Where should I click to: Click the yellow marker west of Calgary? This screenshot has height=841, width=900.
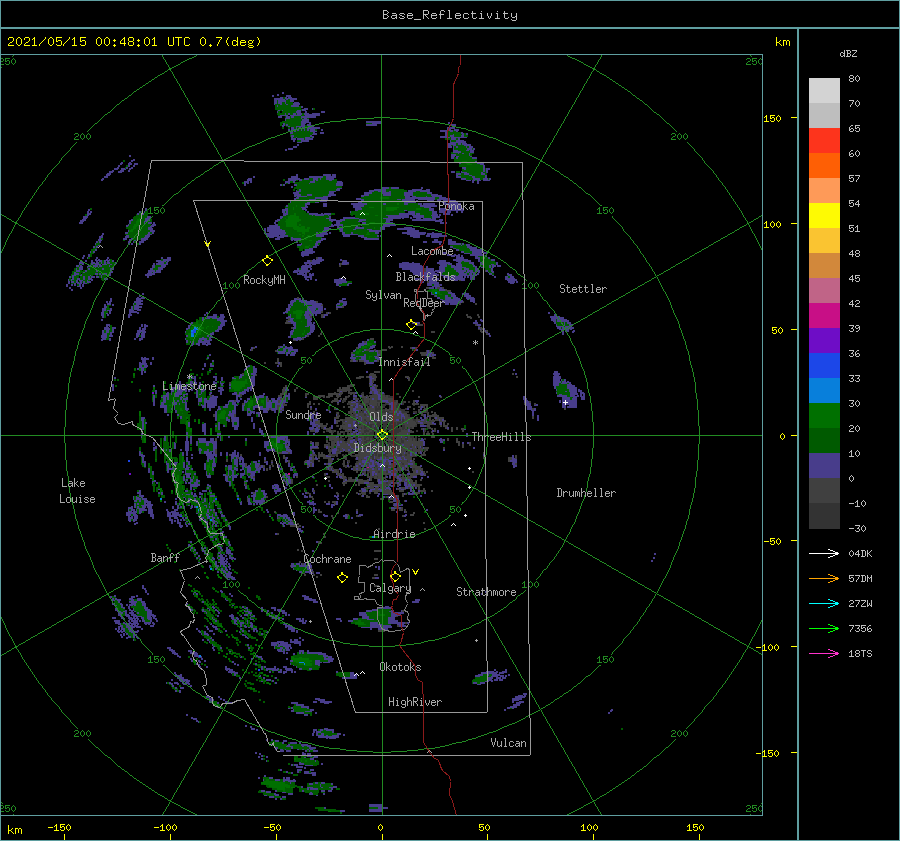click(342, 578)
